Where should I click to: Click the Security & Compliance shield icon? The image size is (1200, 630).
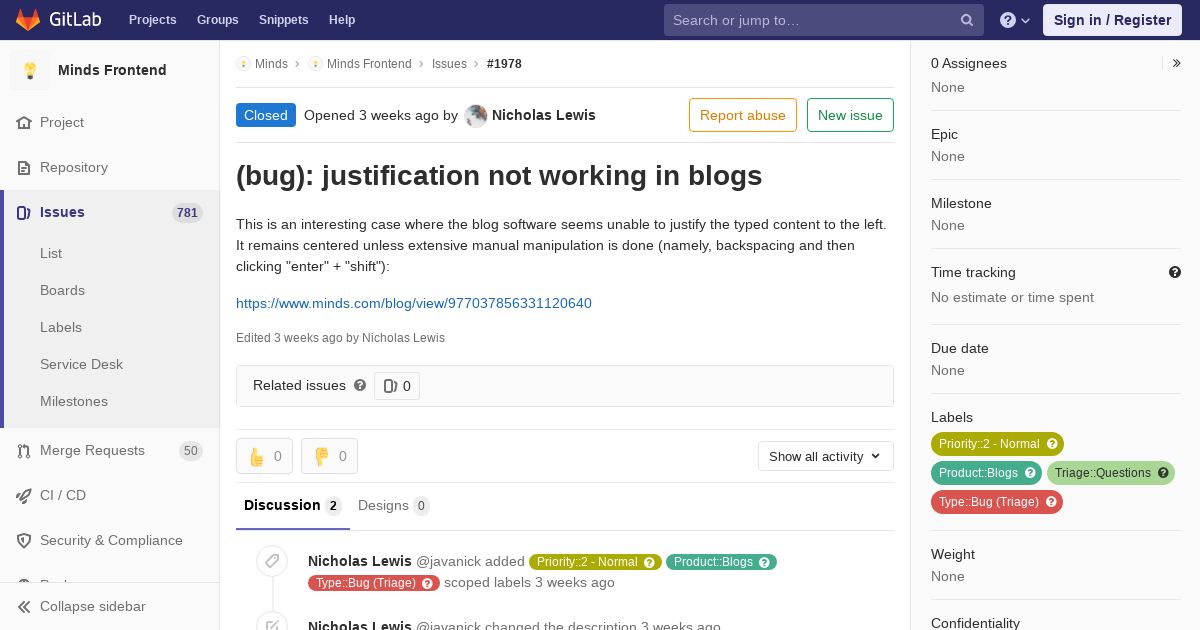[x=24, y=541]
